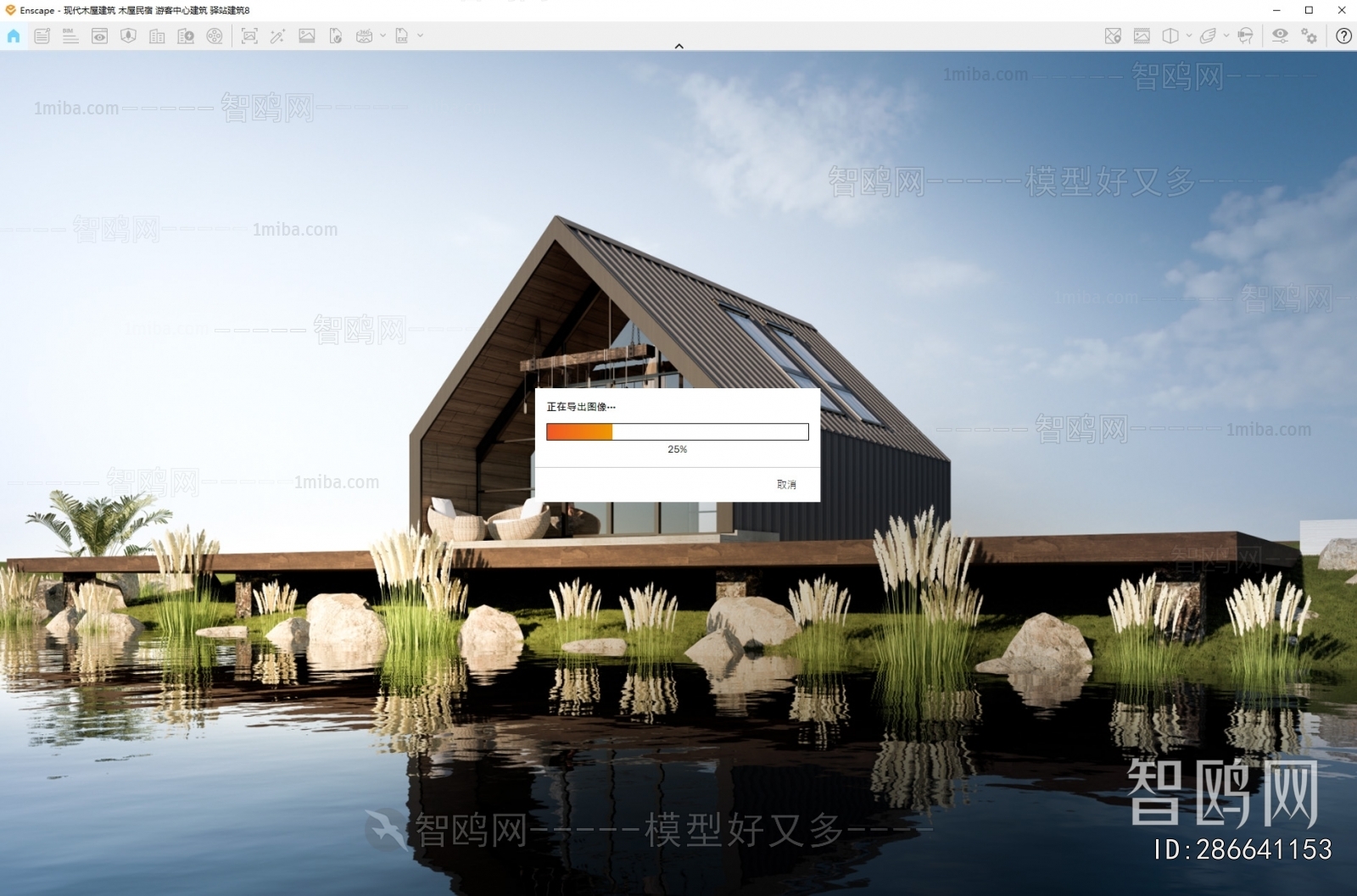Expand the 360 panorama export dropdown arrow
Viewport: 1357px width, 896px height.
(x=383, y=36)
